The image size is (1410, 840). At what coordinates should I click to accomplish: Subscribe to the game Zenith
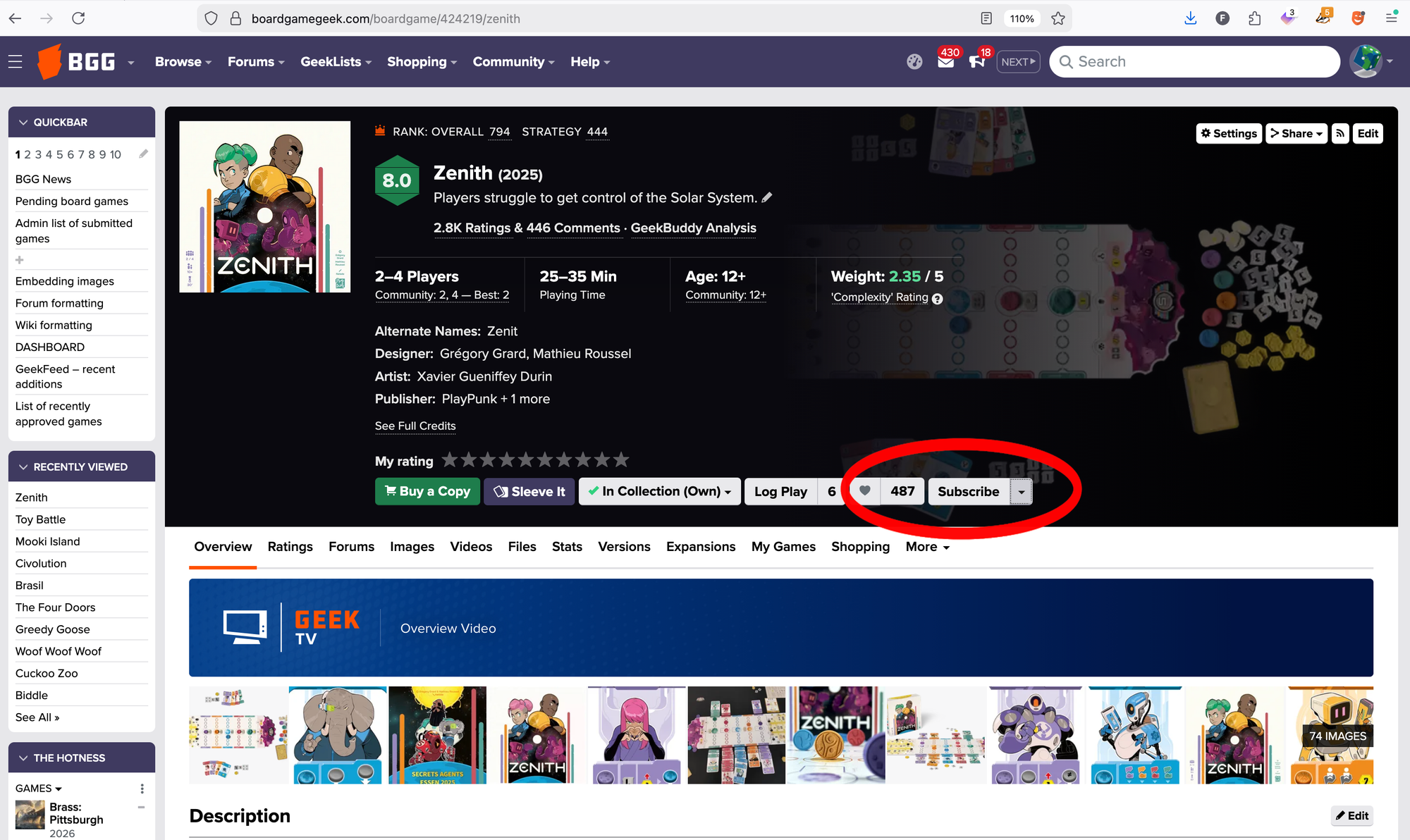968,491
